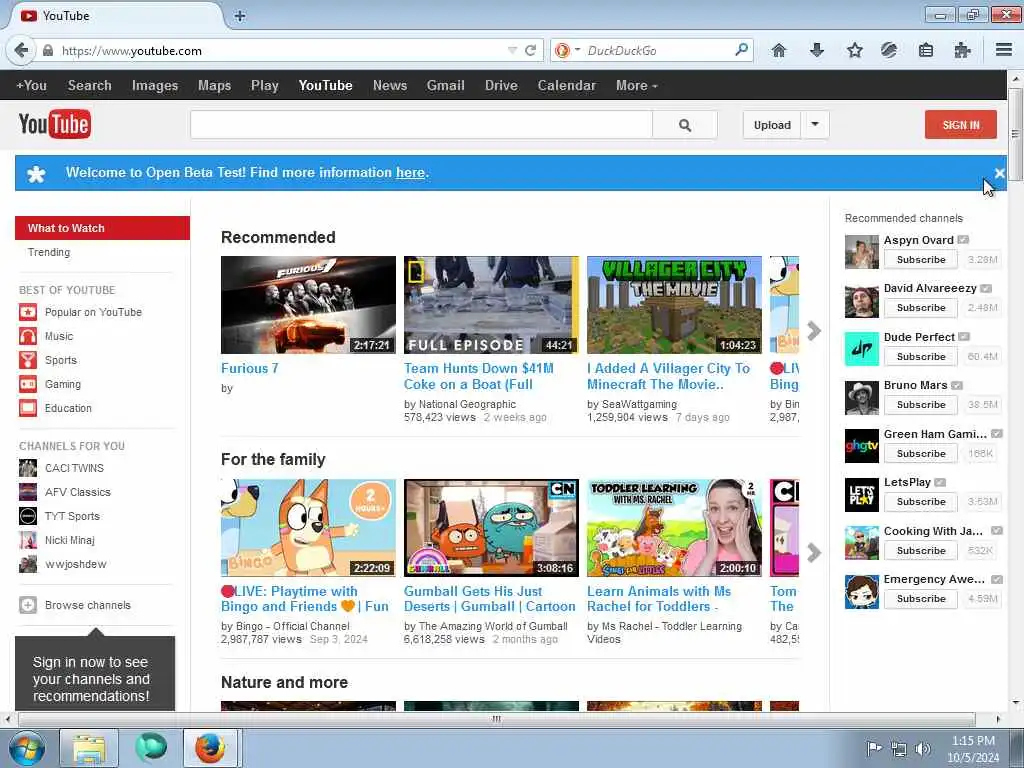Expand the Upload dropdown arrow
The width and height of the screenshot is (1024, 768).
(815, 124)
